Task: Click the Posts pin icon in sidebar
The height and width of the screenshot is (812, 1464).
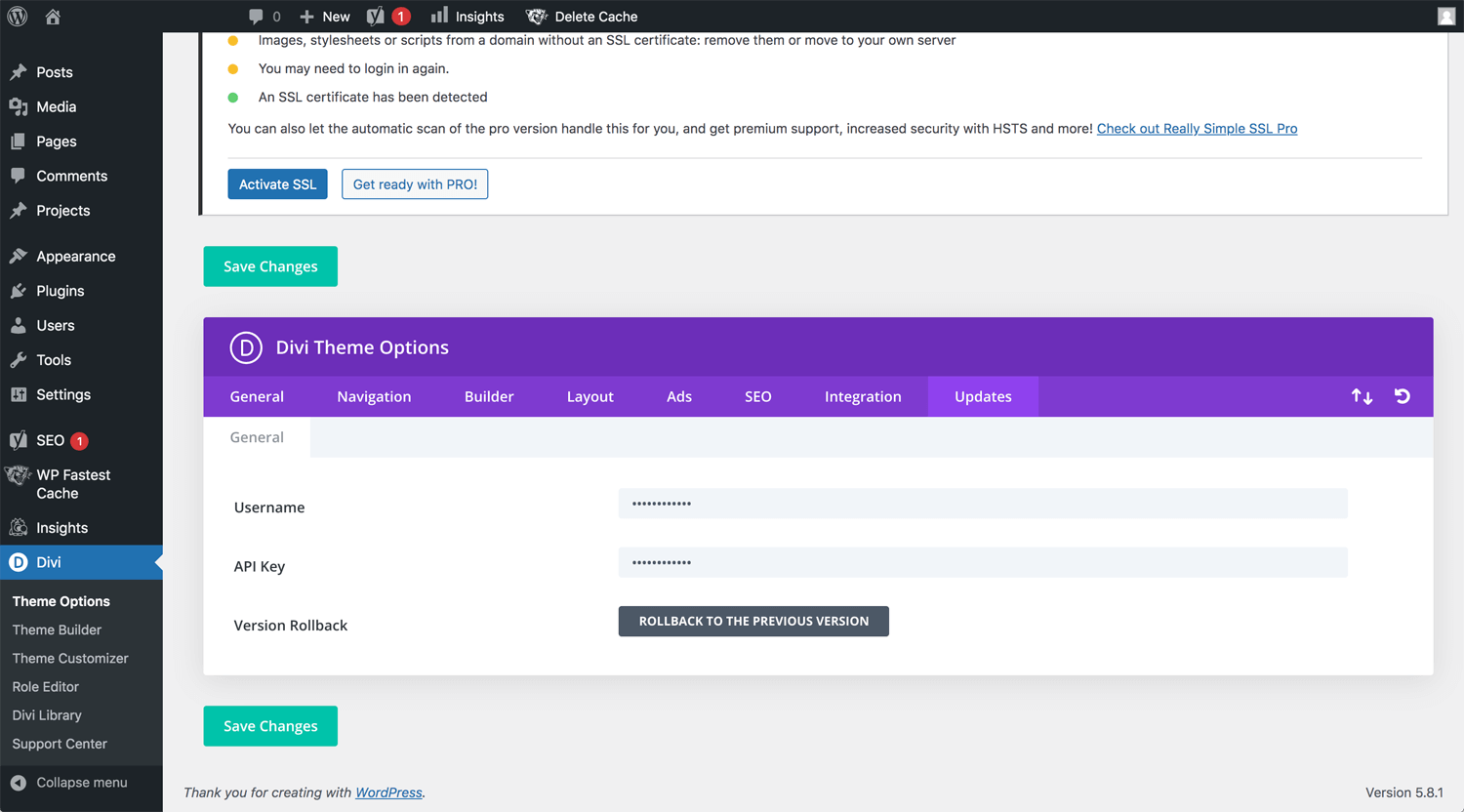Action: point(19,72)
